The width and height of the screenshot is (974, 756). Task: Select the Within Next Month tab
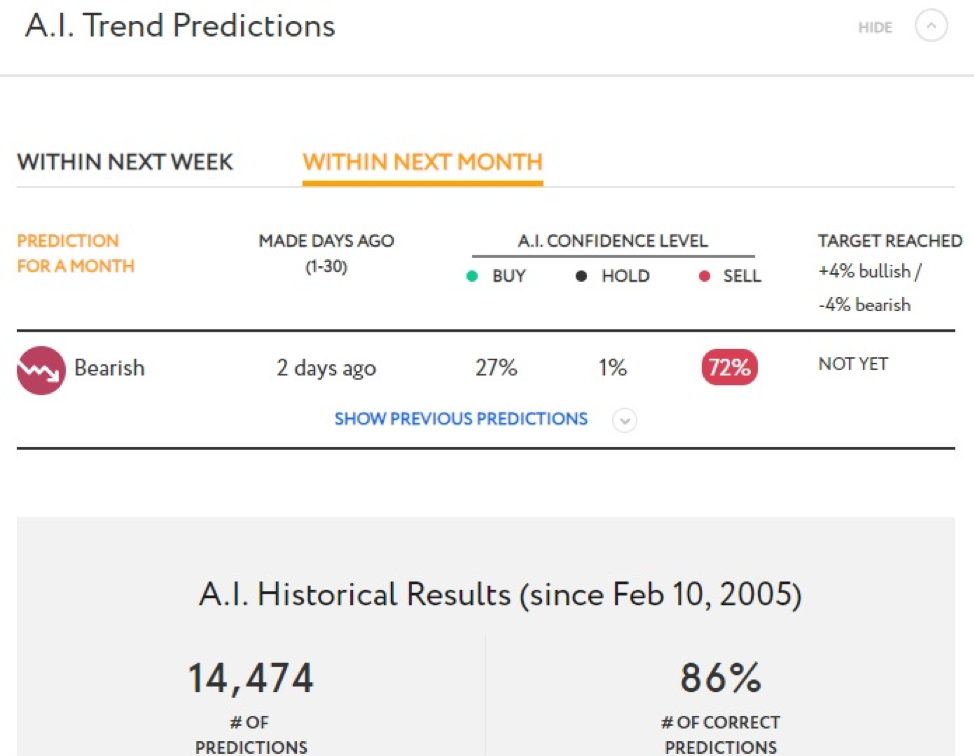point(422,162)
